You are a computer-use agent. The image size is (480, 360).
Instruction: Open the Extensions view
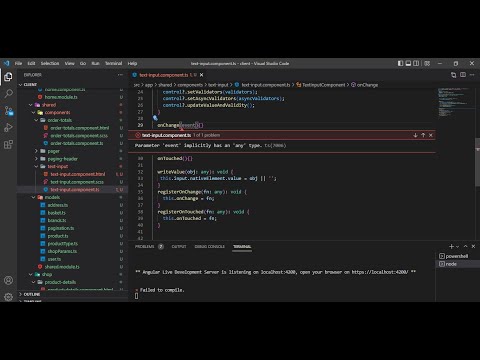[8, 144]
